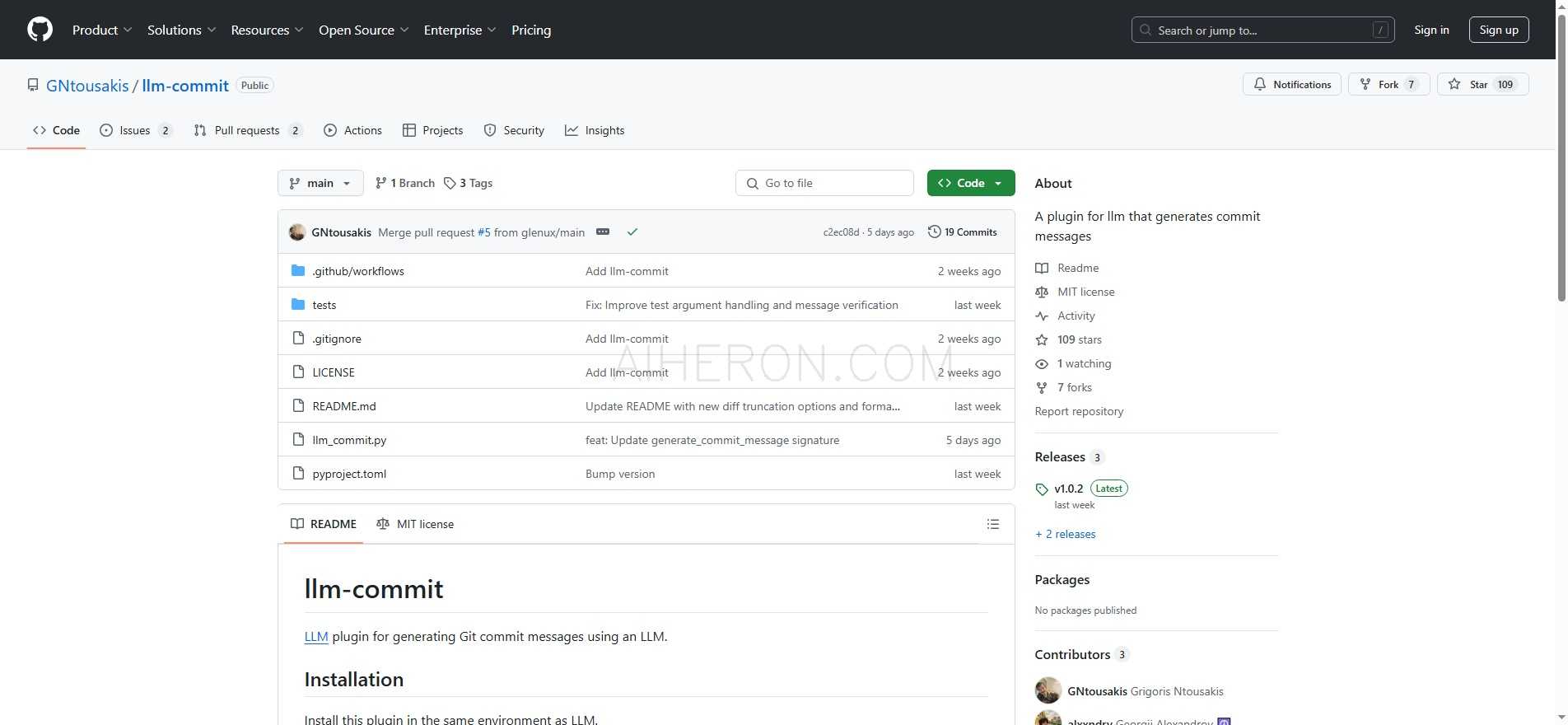Switch to the Actions tab
Viewport: 1568px width, 725px height.
click(x=352, y=130)
